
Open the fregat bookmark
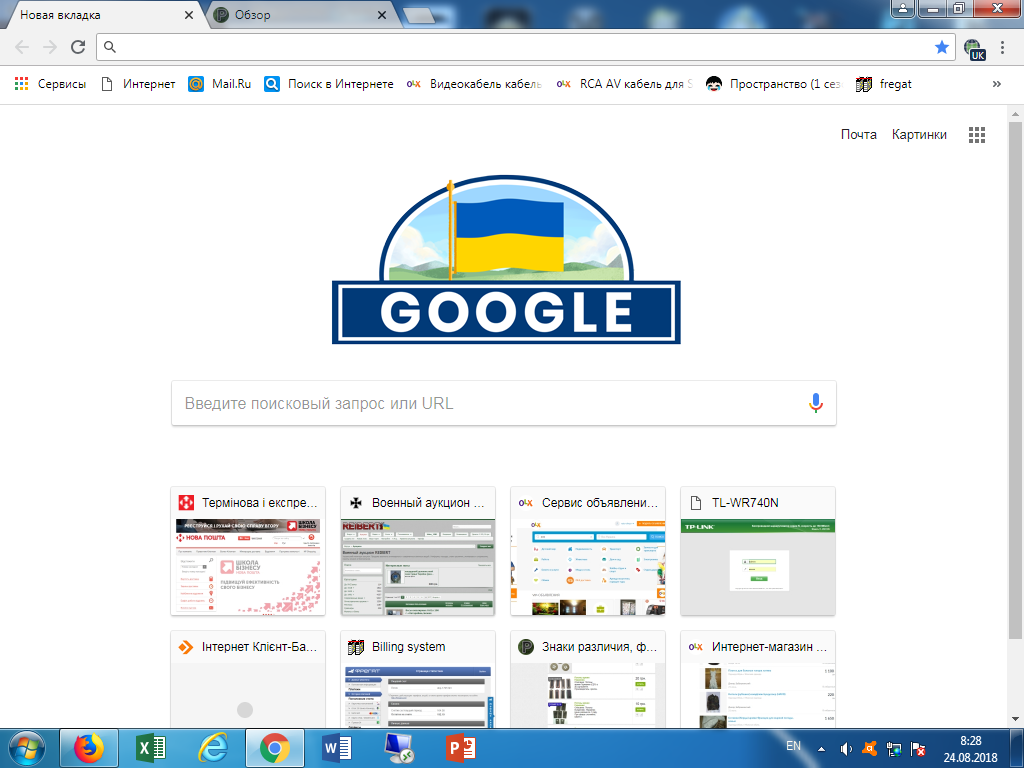pyautogui.click(x=884, y=84)
